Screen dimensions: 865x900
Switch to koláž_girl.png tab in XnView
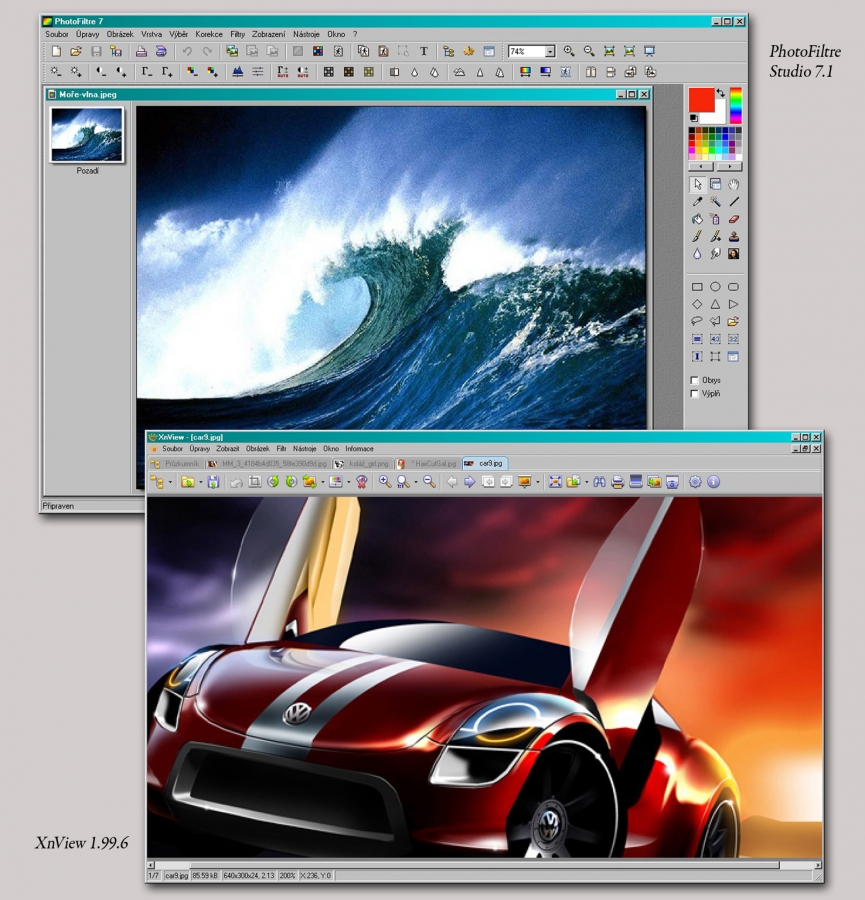tap(363, 464)
